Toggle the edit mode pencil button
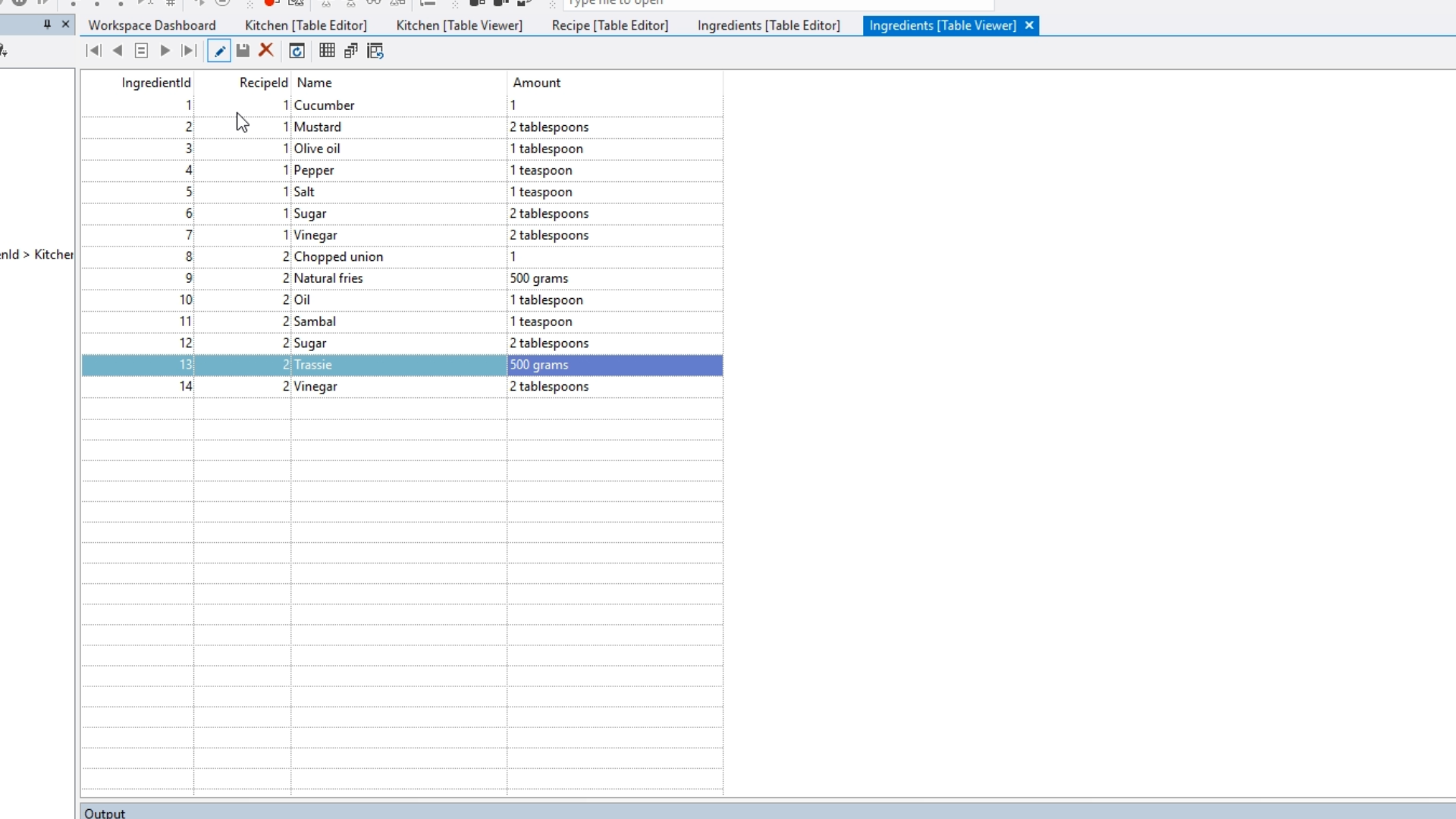 click(219, 51)
